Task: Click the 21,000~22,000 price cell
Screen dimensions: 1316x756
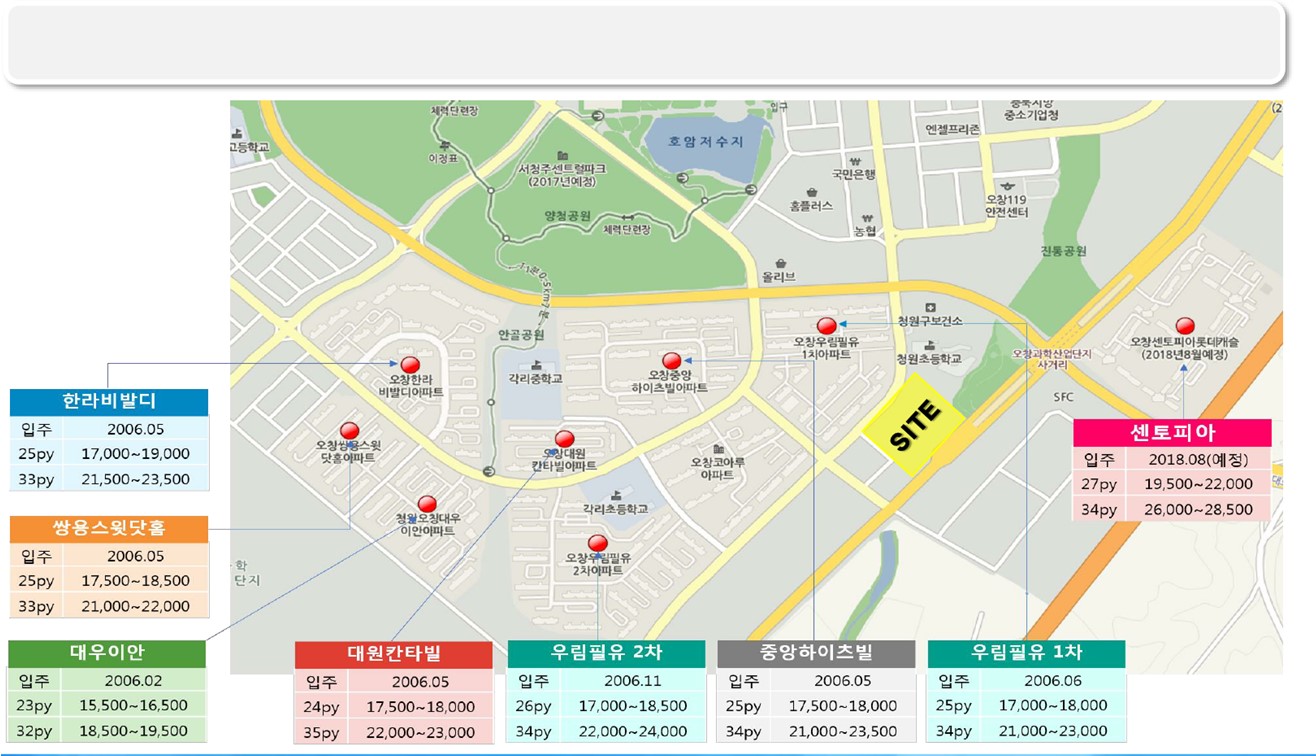Action: [135, 606]
